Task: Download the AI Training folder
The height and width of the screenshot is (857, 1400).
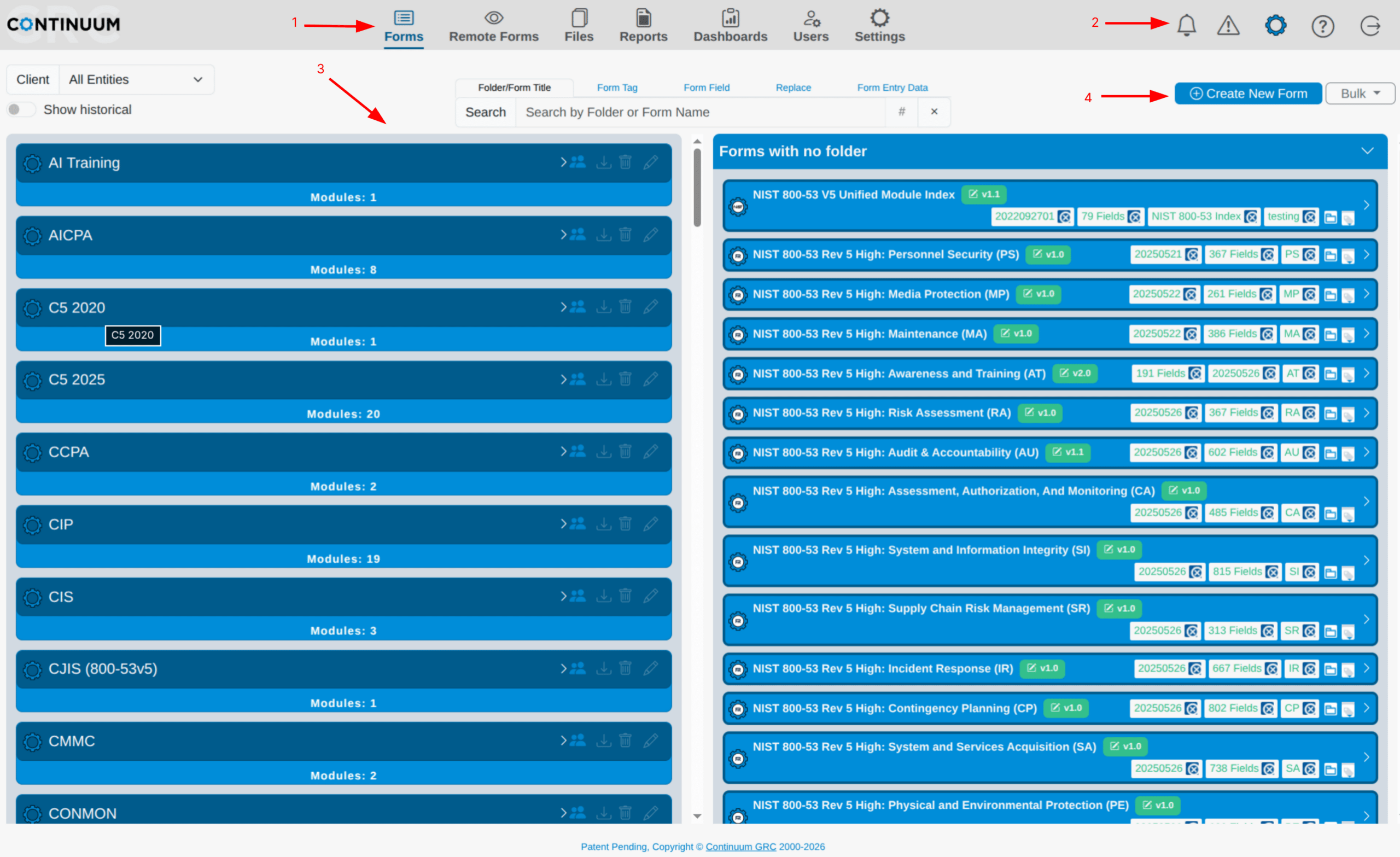Action: (x=603, y=162)
